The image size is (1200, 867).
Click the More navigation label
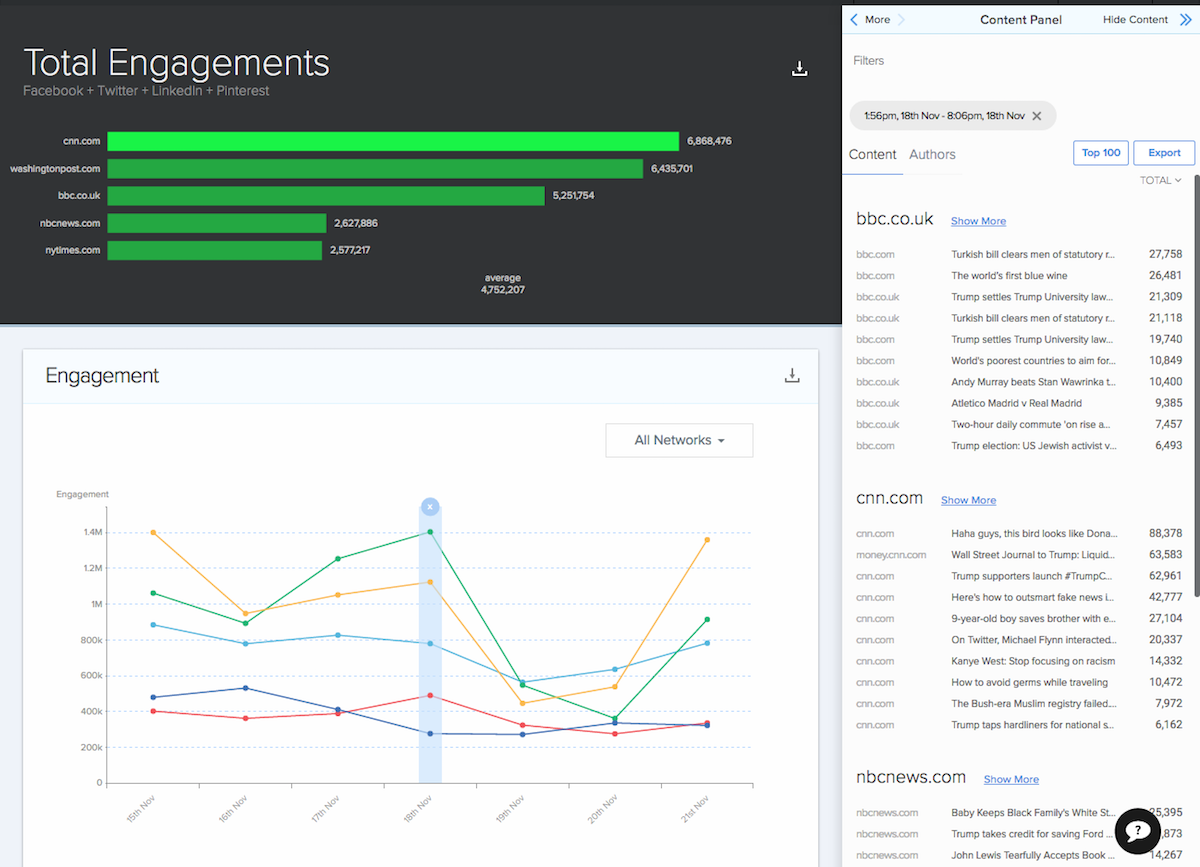[x=877, y=20]
